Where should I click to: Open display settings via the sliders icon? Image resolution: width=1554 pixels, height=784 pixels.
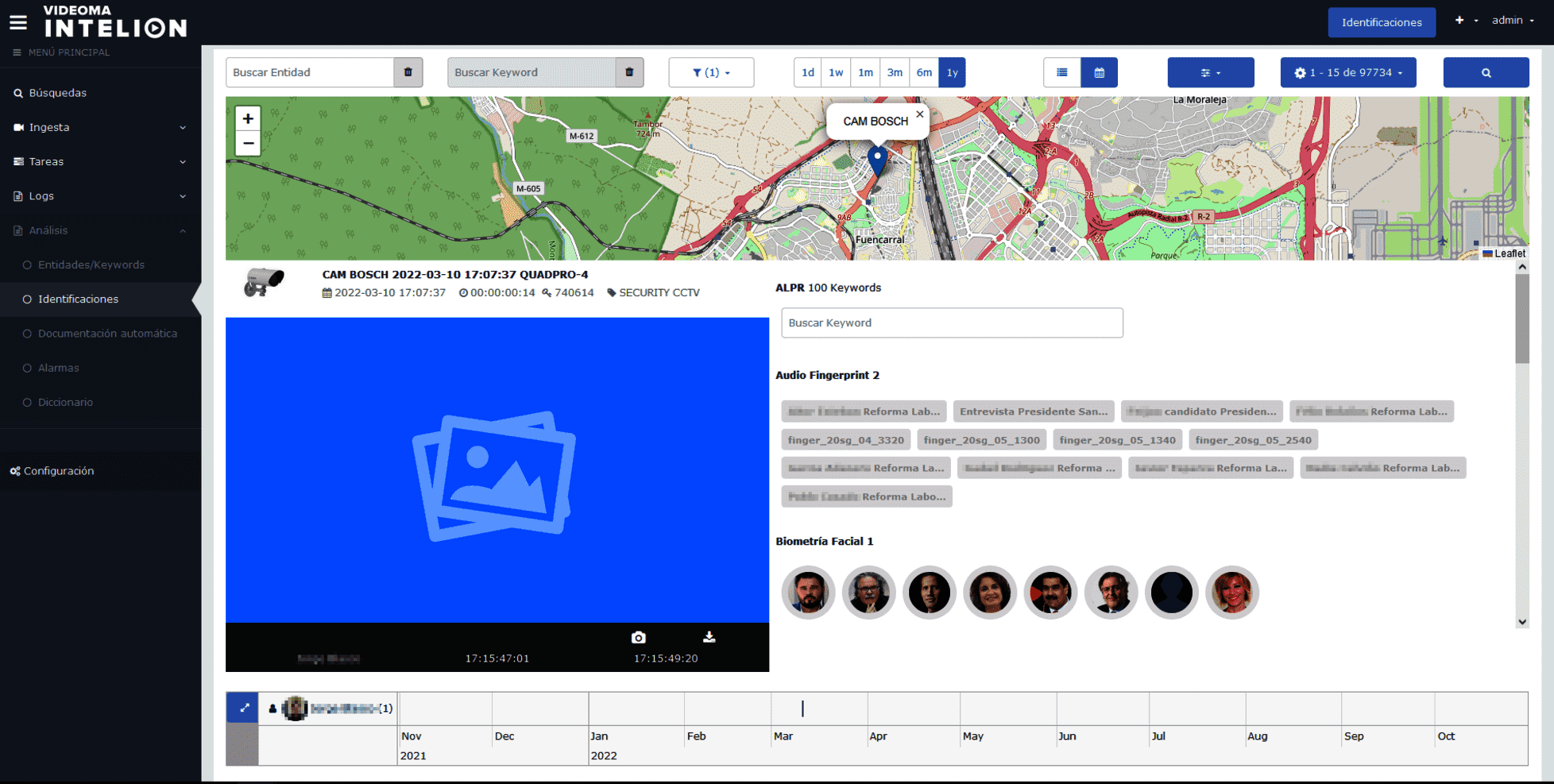pyautogui.click(x=1210, y=72)
